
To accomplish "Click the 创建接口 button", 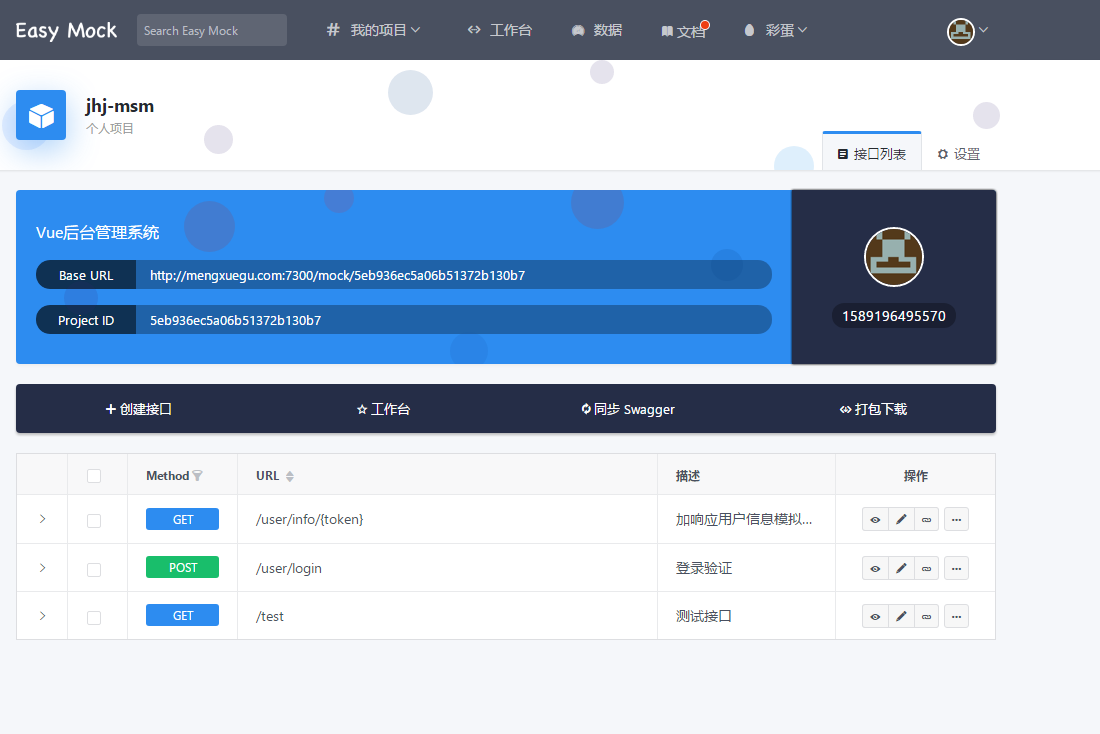I will [x=139, y=409].
